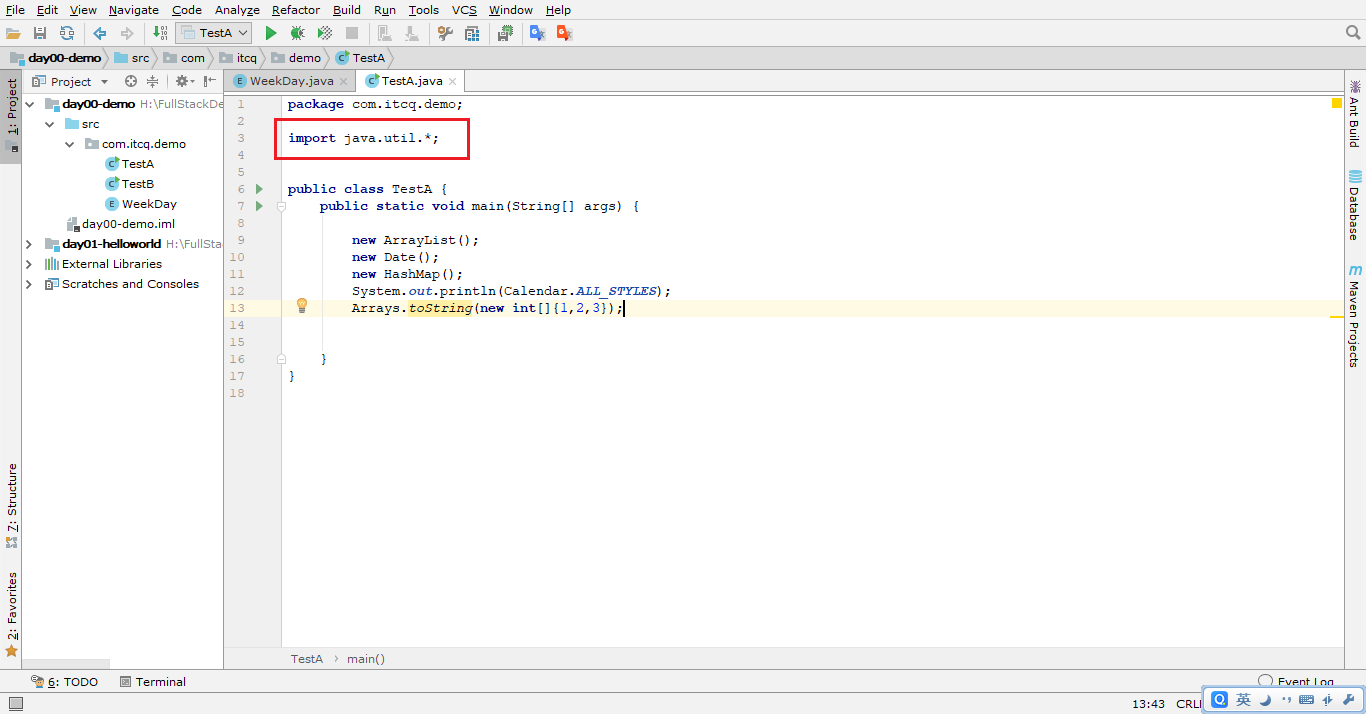The width and height of the screenshot is (1366, 714).
Task: Click the Collapse All icon in Project panel
Action: (152, 81)
